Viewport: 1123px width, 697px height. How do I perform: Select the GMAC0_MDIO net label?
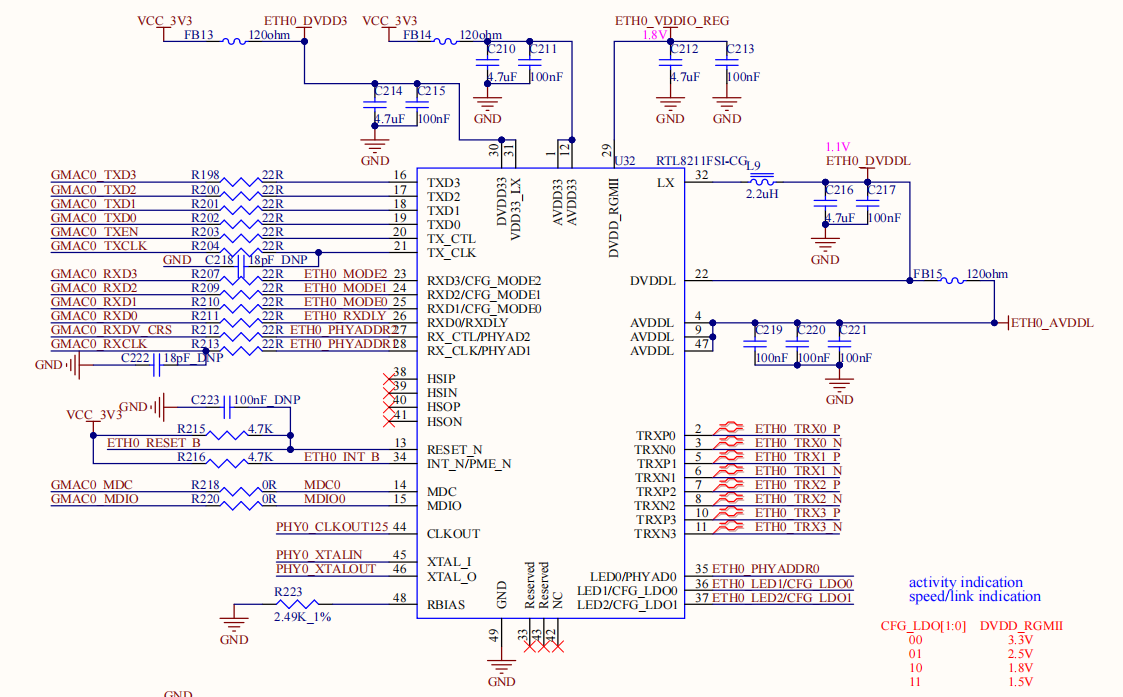(95, 499)
